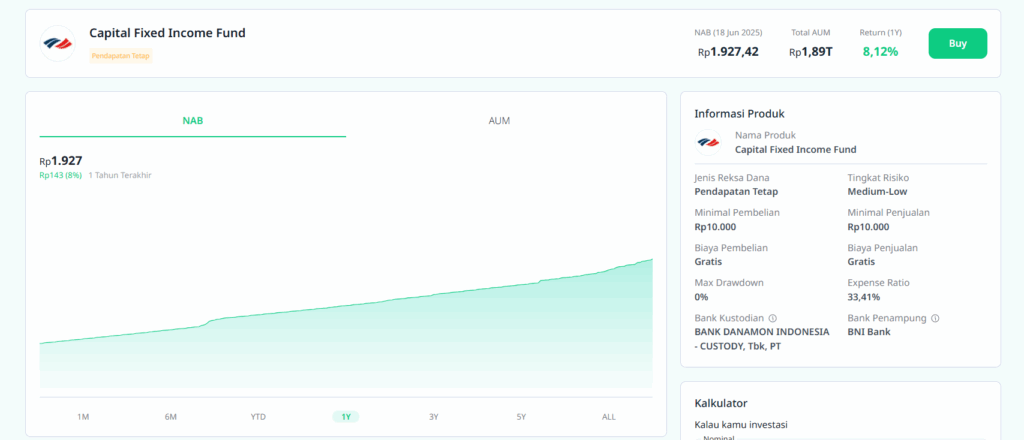Click the fund logo in the header
Screen dimensions: 1024x440
click(57, 43)
